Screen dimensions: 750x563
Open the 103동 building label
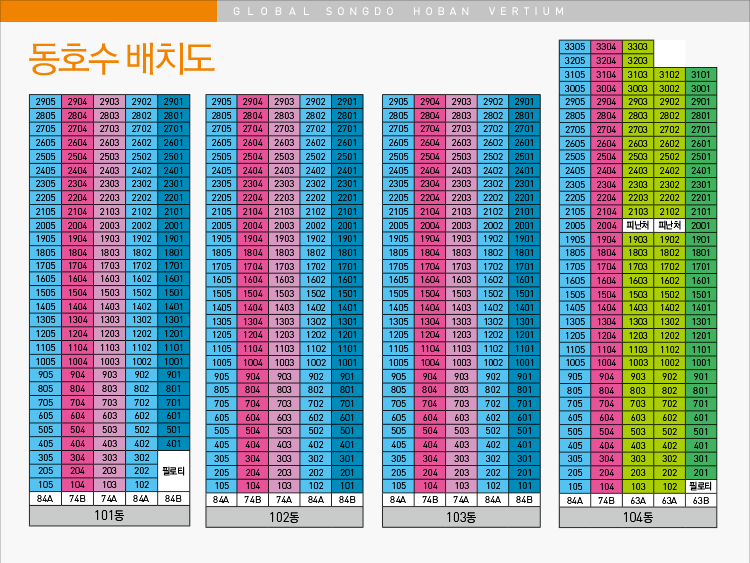(461, 516)
